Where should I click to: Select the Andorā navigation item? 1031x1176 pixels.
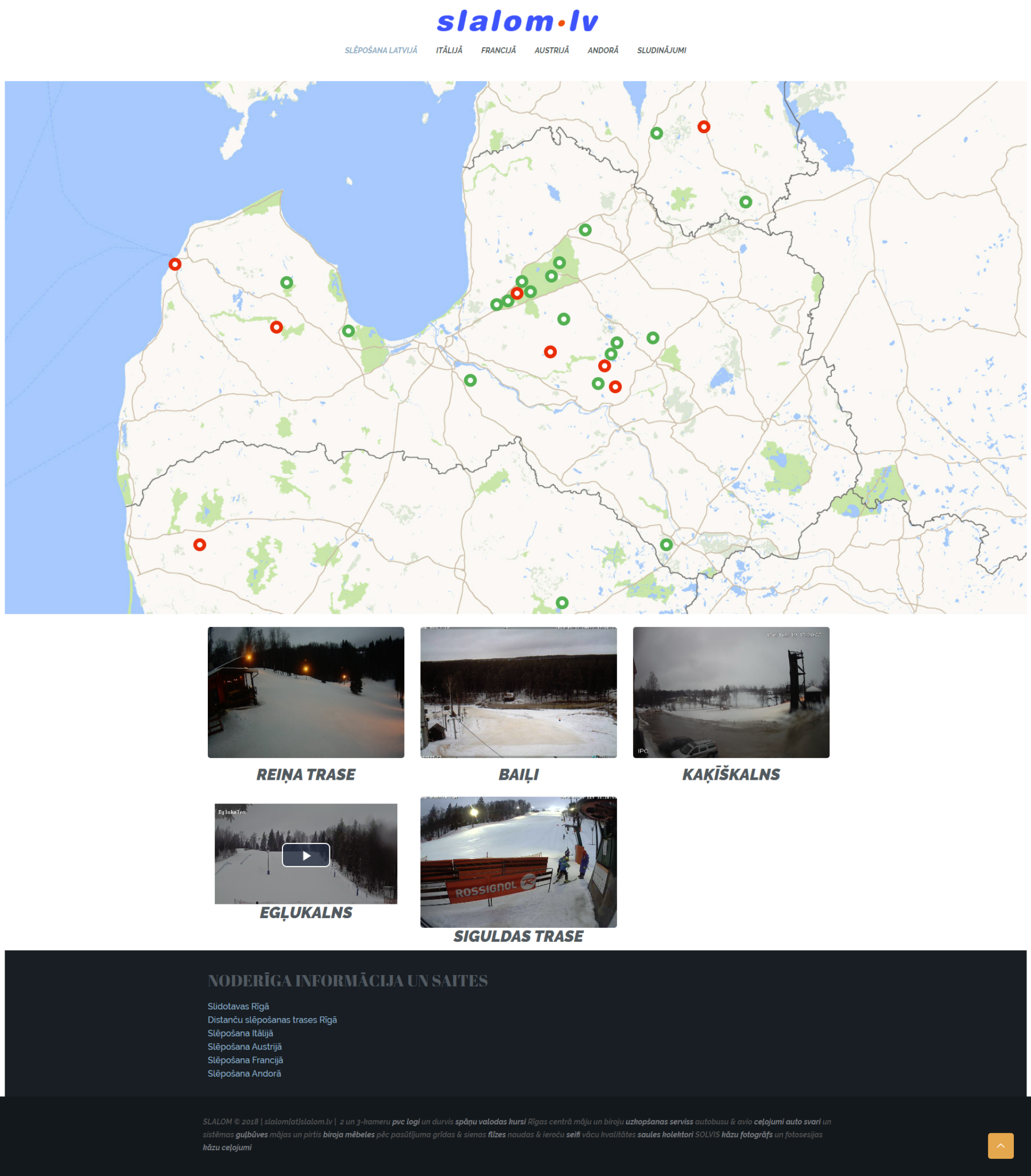[602, 51]
